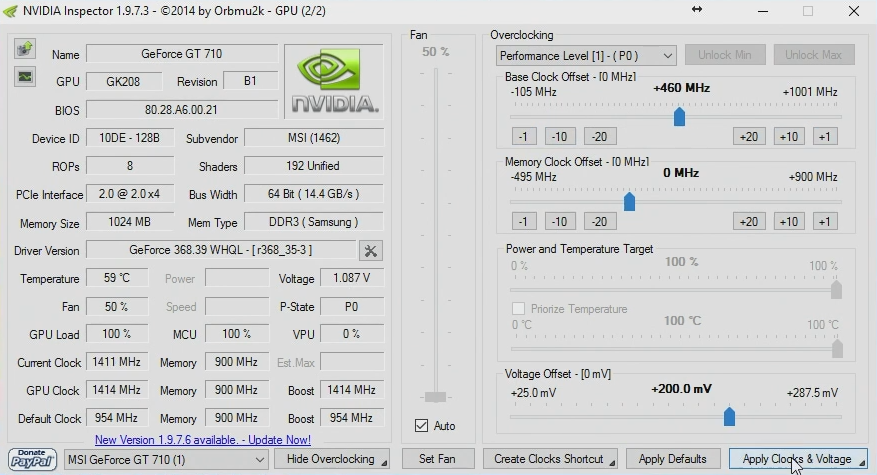Click the Unlock Min button

724,55
